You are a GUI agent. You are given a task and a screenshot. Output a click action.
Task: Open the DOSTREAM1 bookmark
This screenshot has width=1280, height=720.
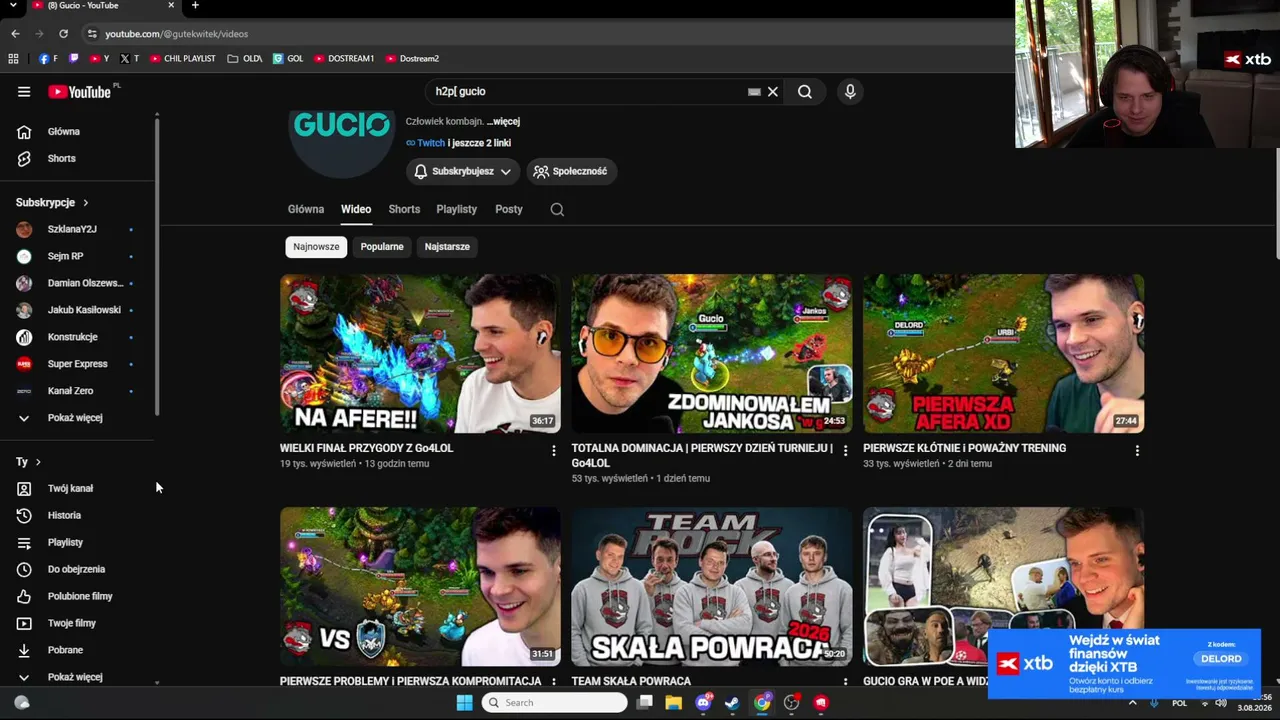344,59
